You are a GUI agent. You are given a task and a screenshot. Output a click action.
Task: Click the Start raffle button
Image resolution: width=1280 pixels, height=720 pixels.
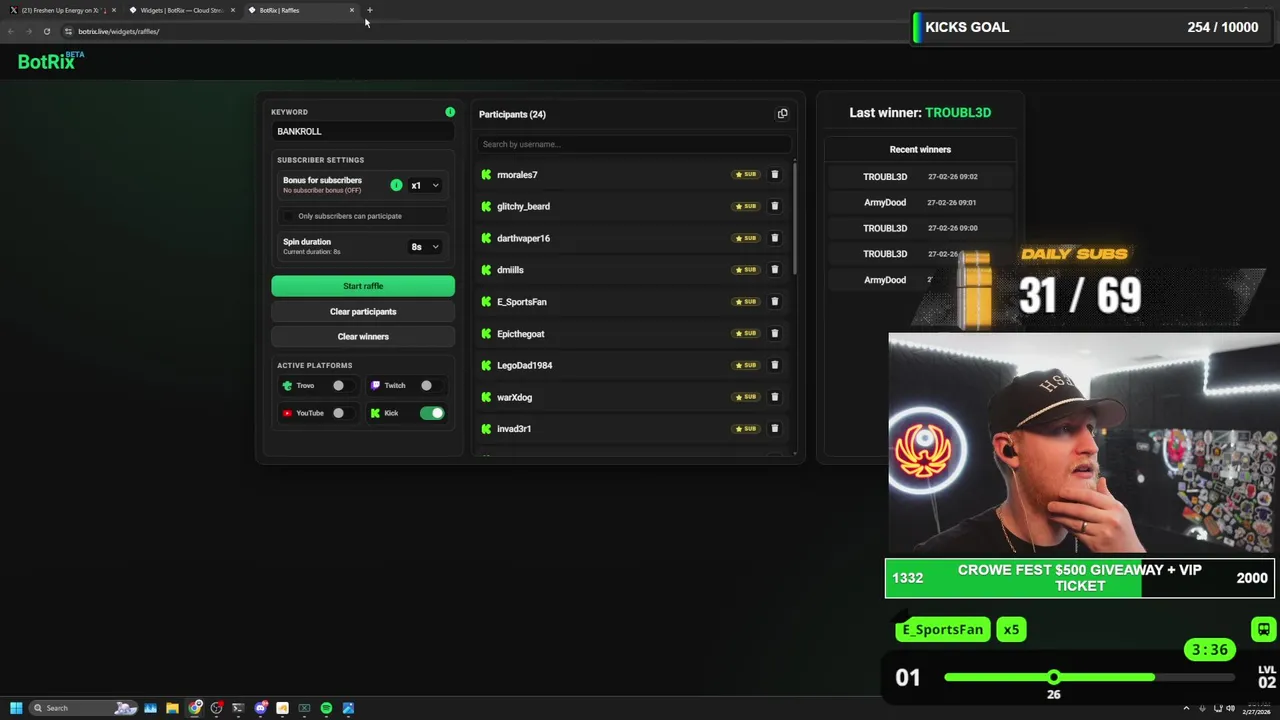363,286
